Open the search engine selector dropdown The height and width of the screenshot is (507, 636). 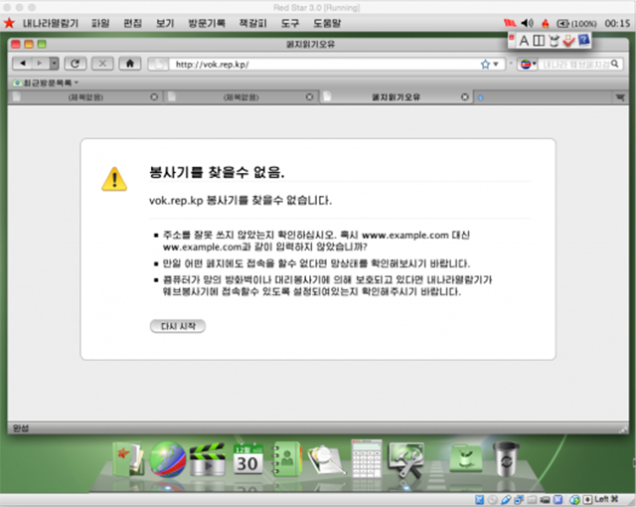527,64
